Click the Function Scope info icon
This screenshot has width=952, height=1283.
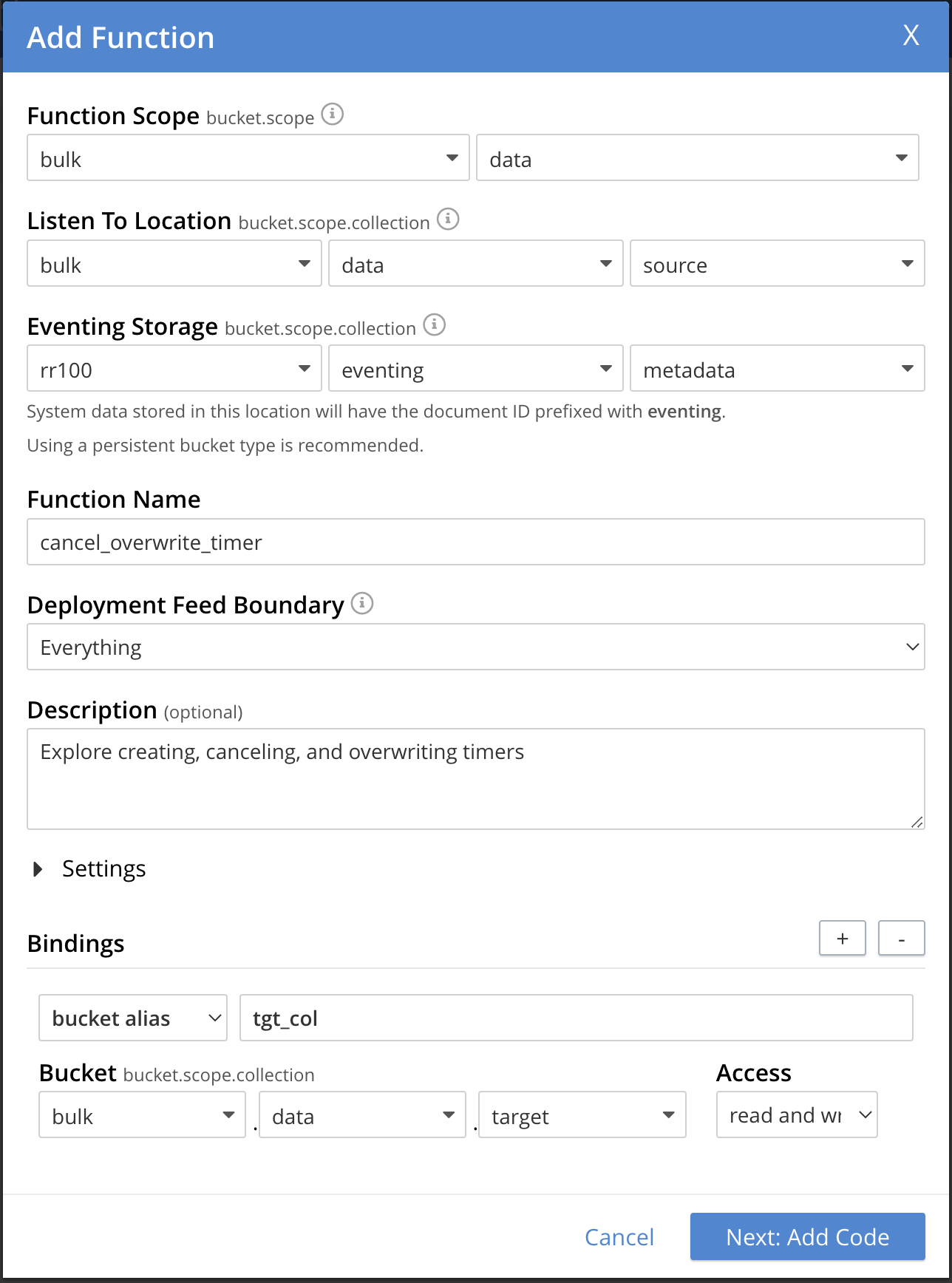[333, 115]
